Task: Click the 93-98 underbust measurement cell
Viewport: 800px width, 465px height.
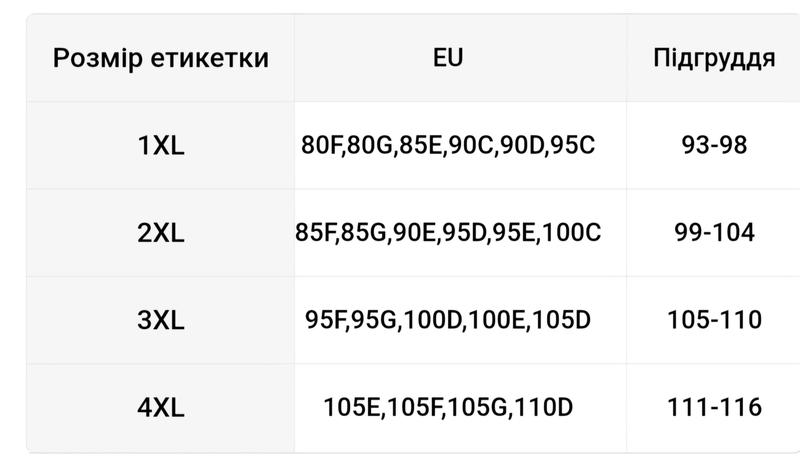Action: coord(714,145)
